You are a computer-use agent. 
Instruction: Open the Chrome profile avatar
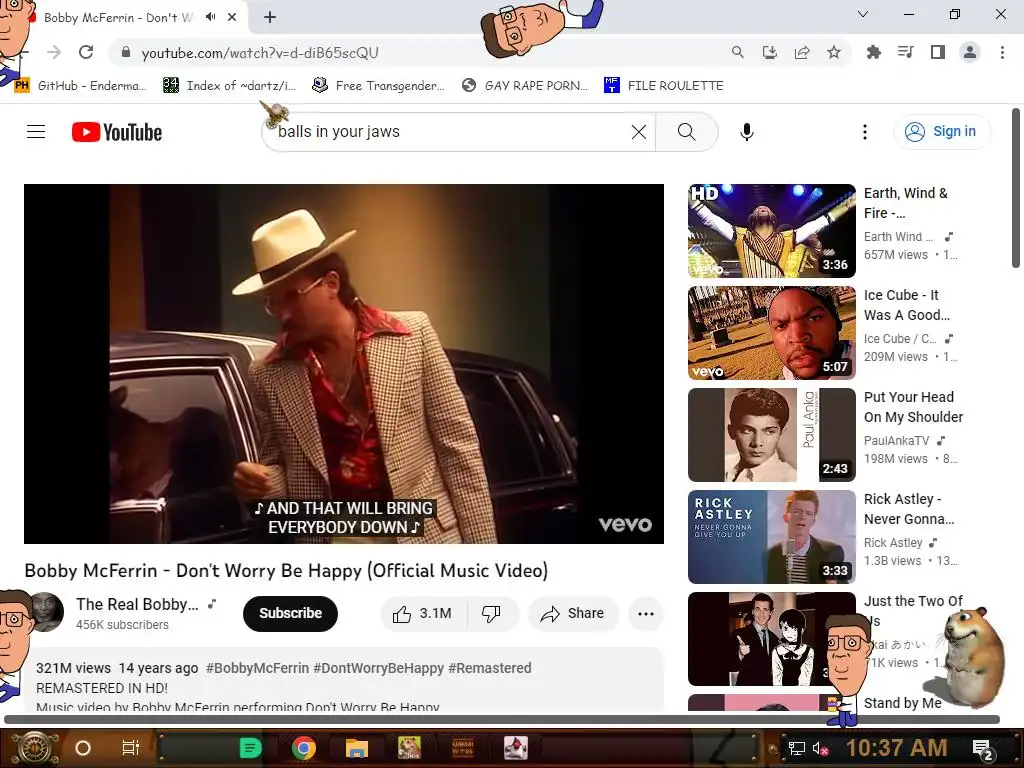[970, 52]
